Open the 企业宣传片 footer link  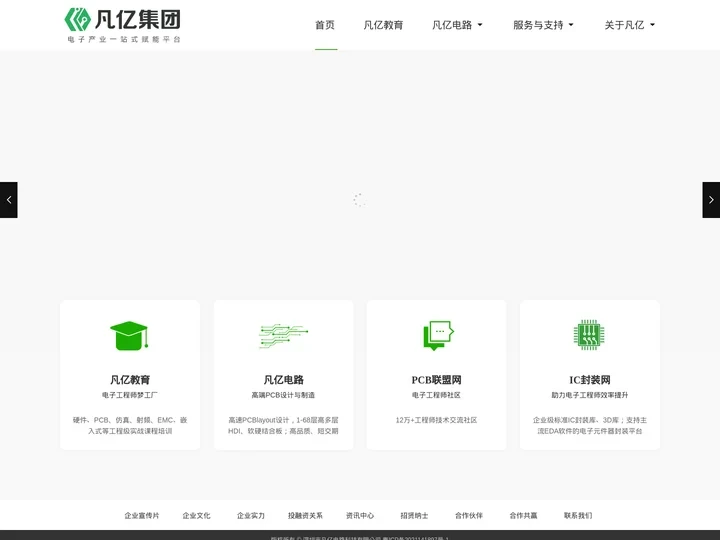[x=142, y=516]
